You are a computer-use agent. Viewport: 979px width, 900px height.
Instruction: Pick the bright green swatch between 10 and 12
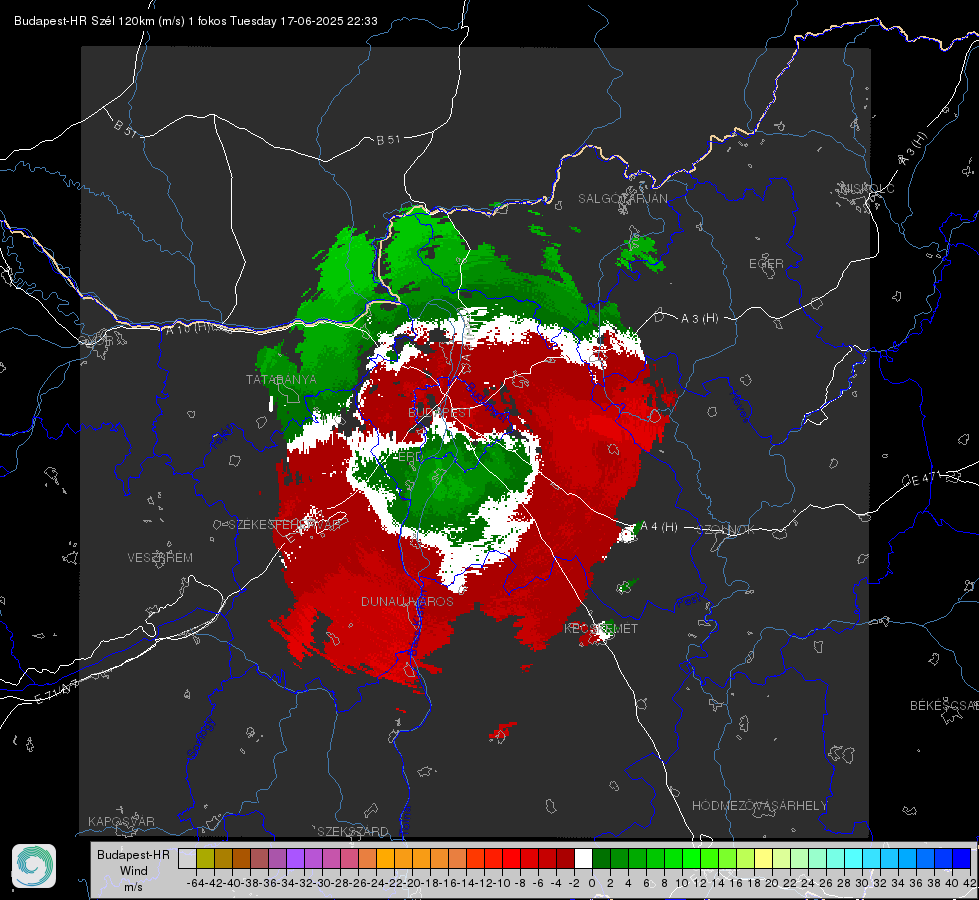(691, 858)
